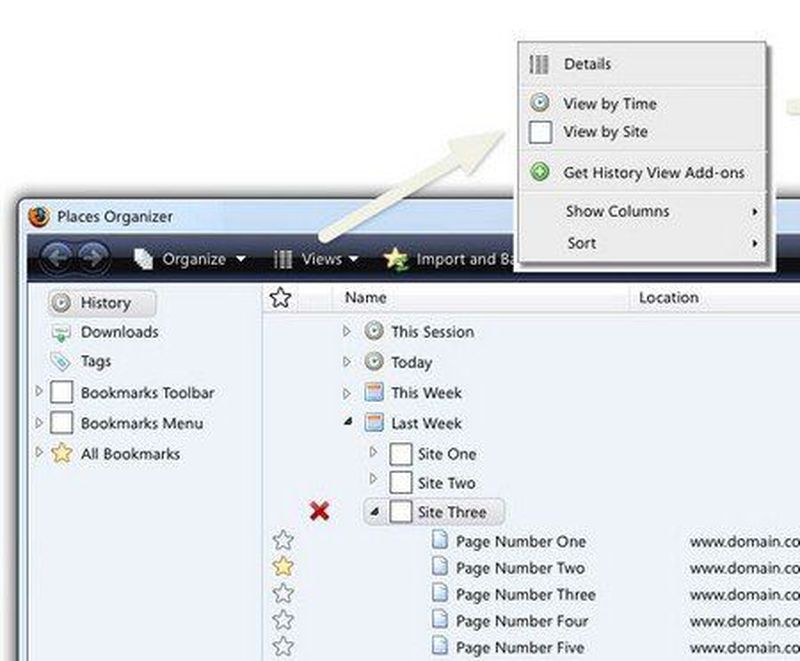Toggle the star for Page Number One
Viewport: 800px width, 661px height.
[x=283, y=541]
